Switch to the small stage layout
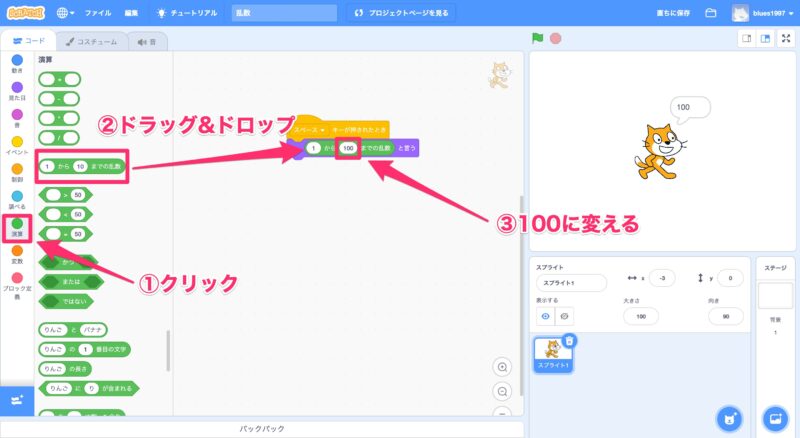The image size is (800, 438). (x=745, y=39)
